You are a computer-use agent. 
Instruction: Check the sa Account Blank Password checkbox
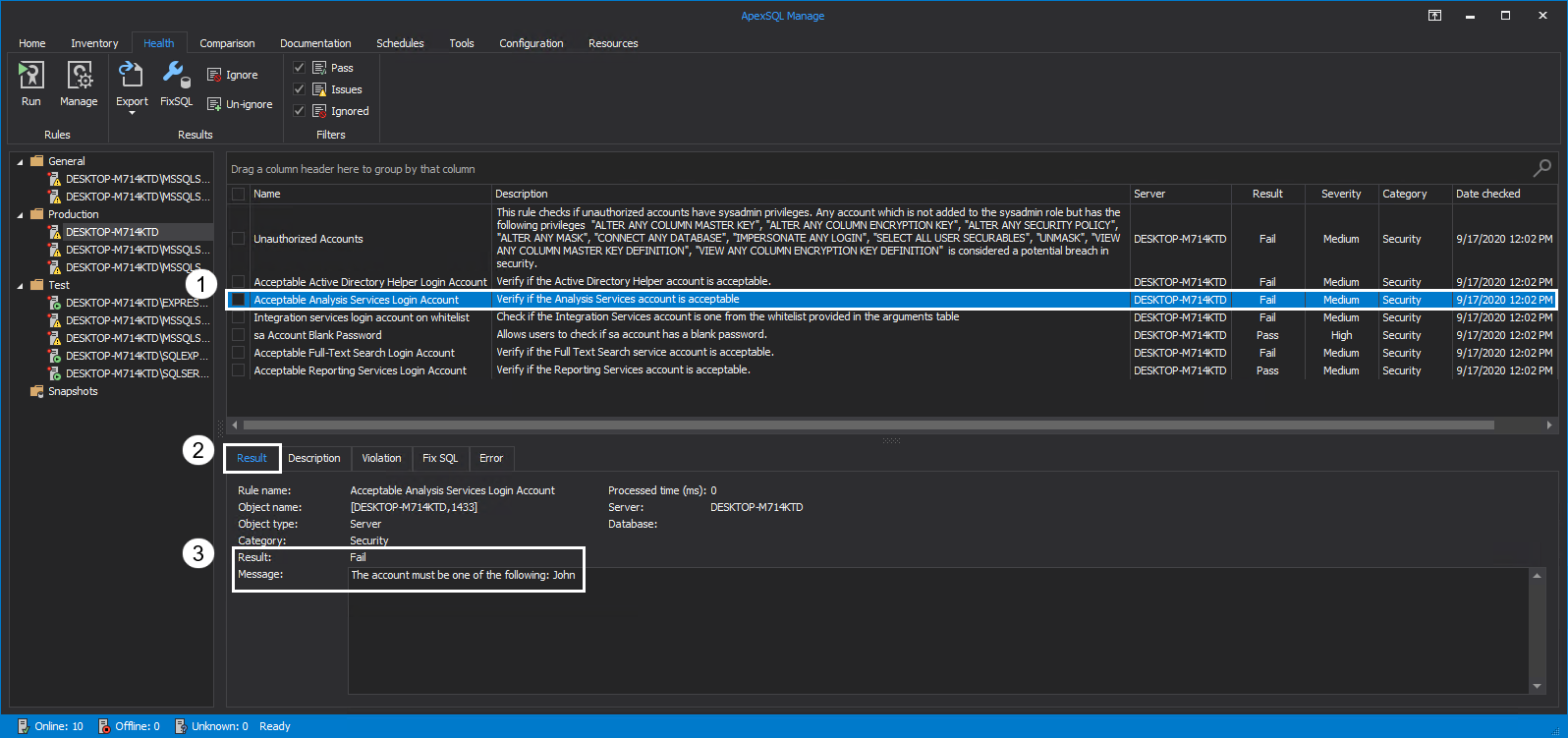(x=238, y=335)
